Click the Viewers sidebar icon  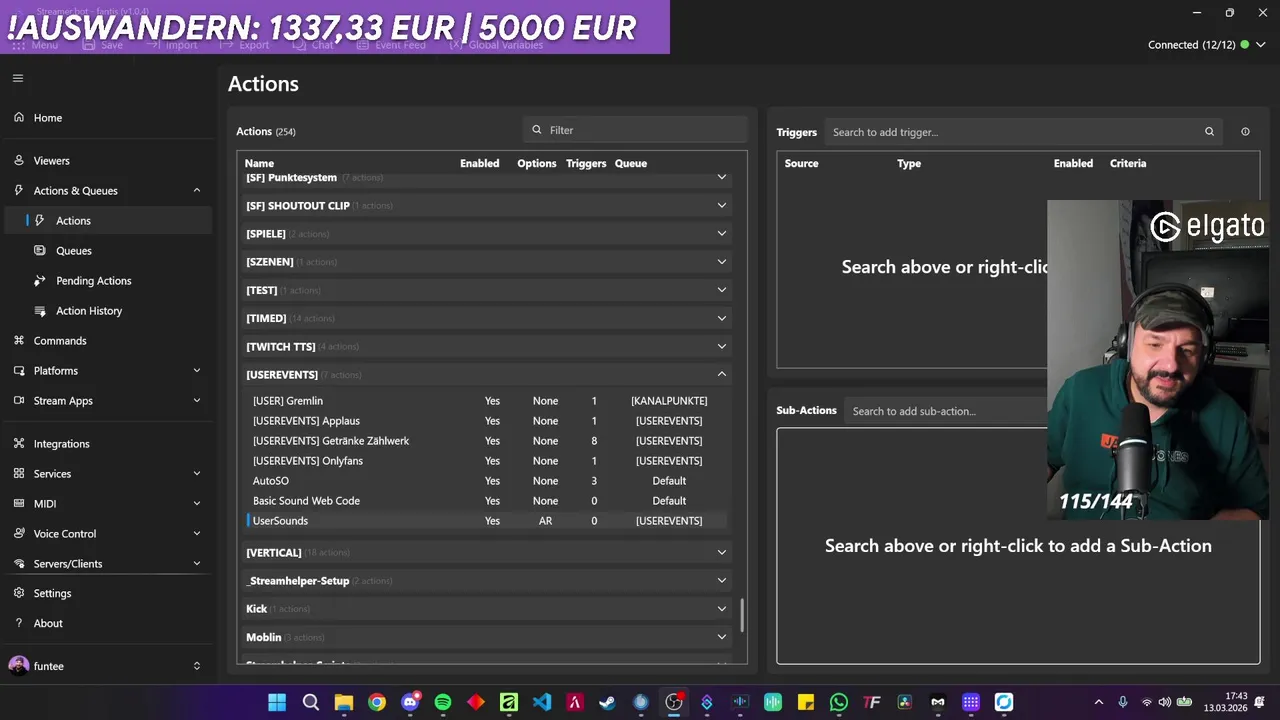pyautogui.click(x=19, y=160)
